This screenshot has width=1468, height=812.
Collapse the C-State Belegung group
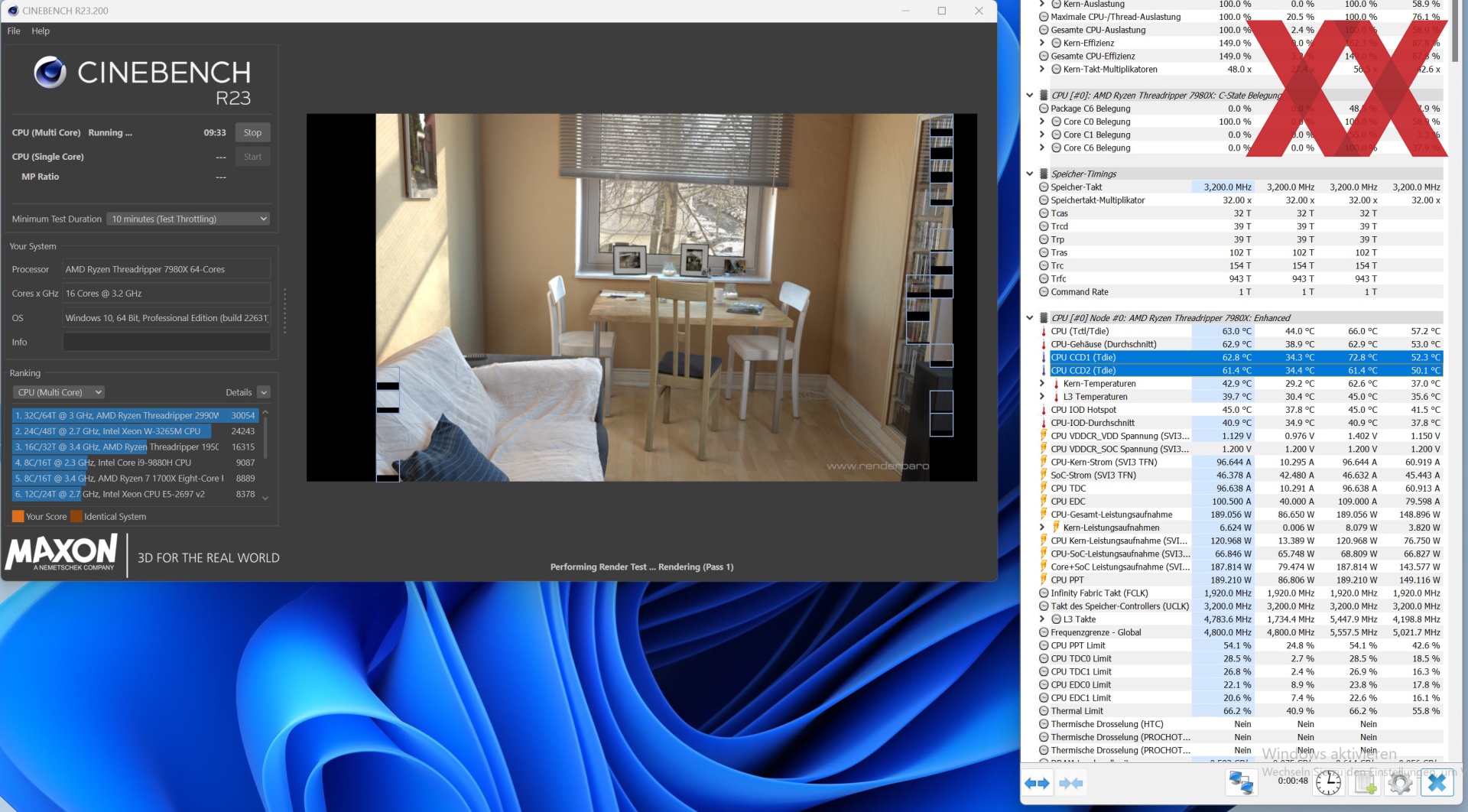(x=1030, y=96)
